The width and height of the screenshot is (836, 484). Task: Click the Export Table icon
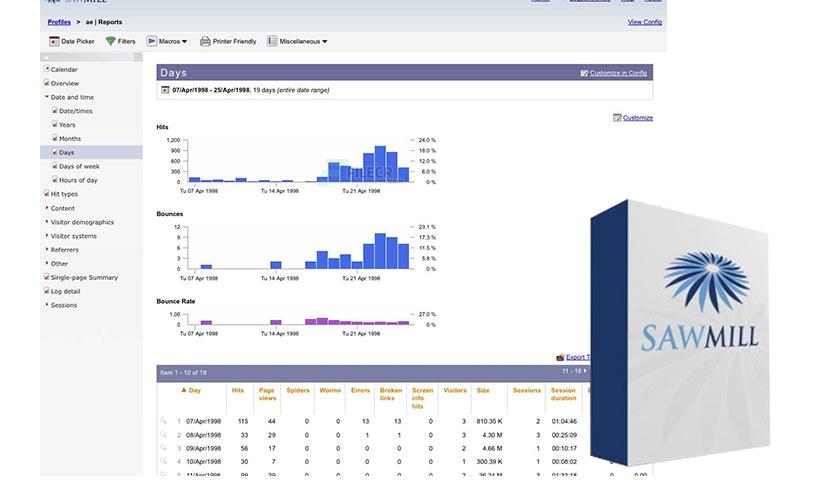pos(560,357)
